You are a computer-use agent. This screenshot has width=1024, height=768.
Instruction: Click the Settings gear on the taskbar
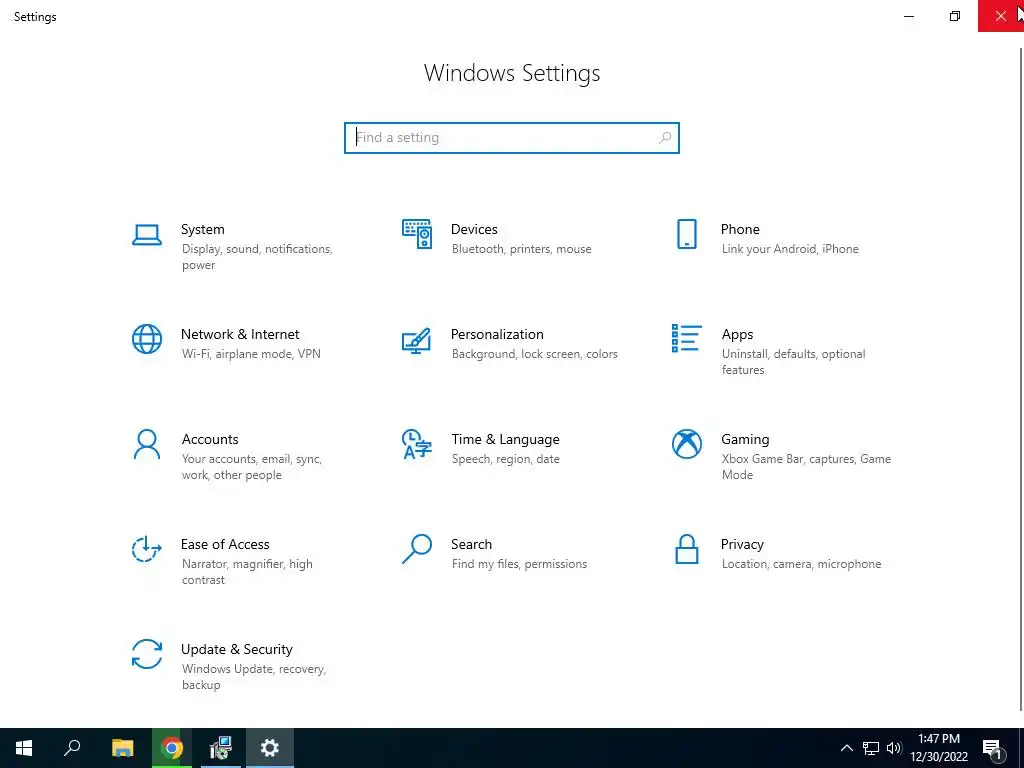(270, 748)
